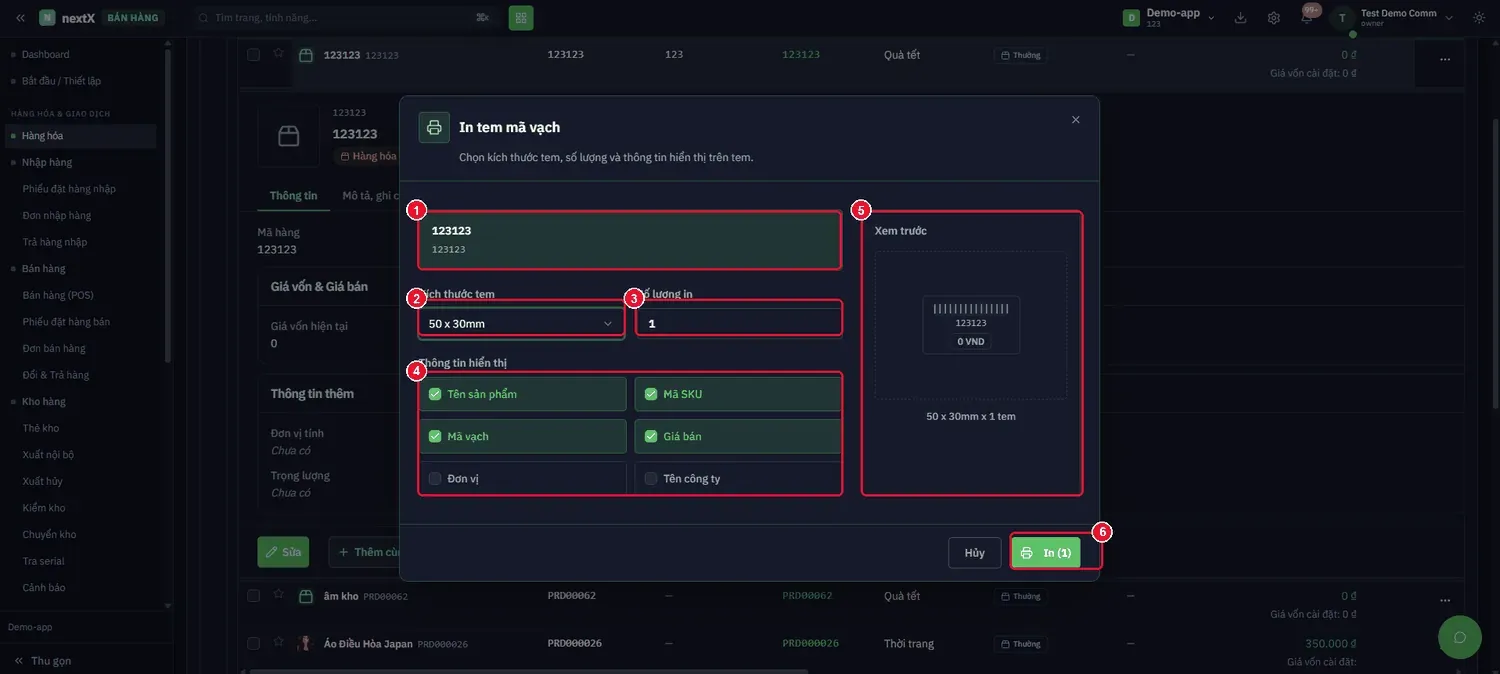1500x674 pixels.
Task: Click the In (1) print button
Action: 1046,553
